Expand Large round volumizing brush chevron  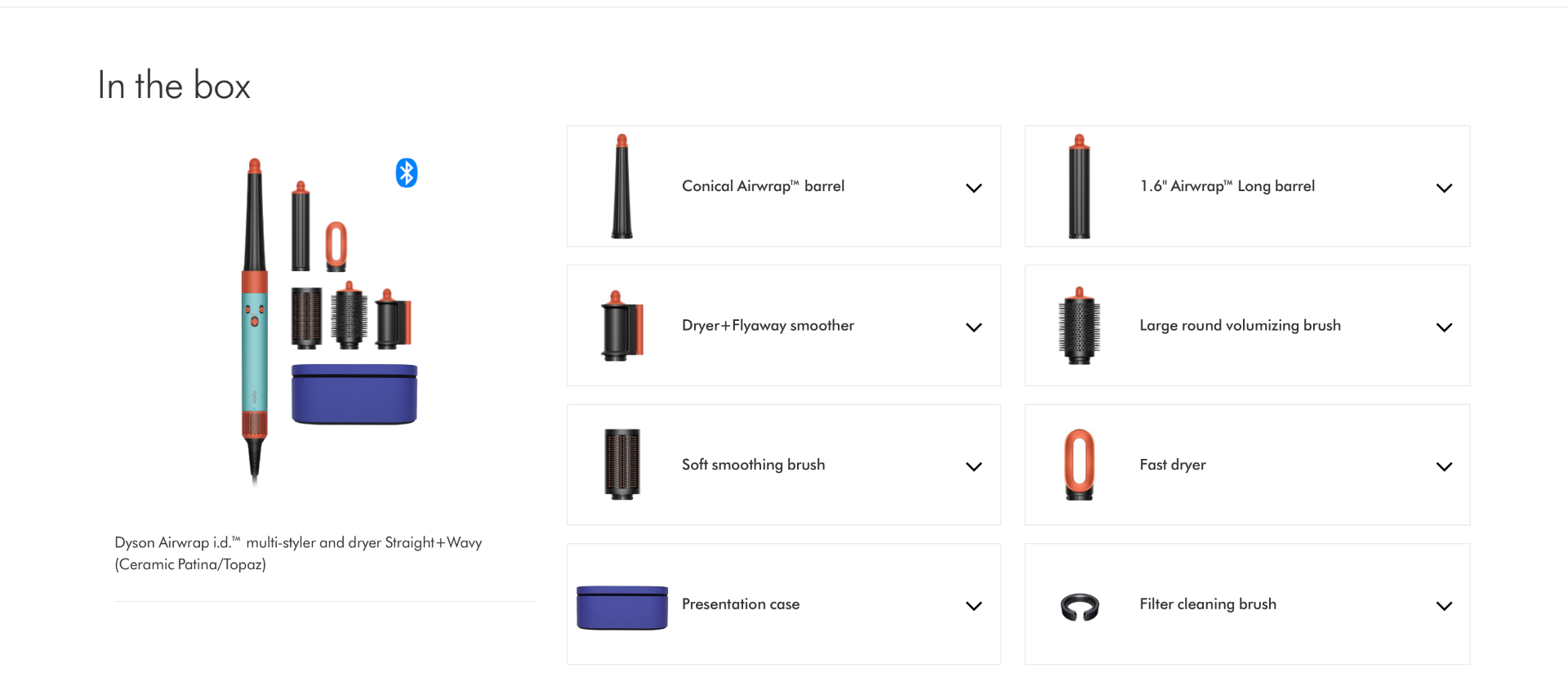tap(1444, 327)
